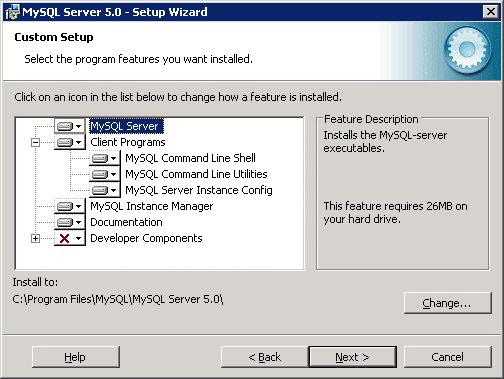Open Client Programs feature install-state icon
504x379 pixels.
tap(70, 142)
